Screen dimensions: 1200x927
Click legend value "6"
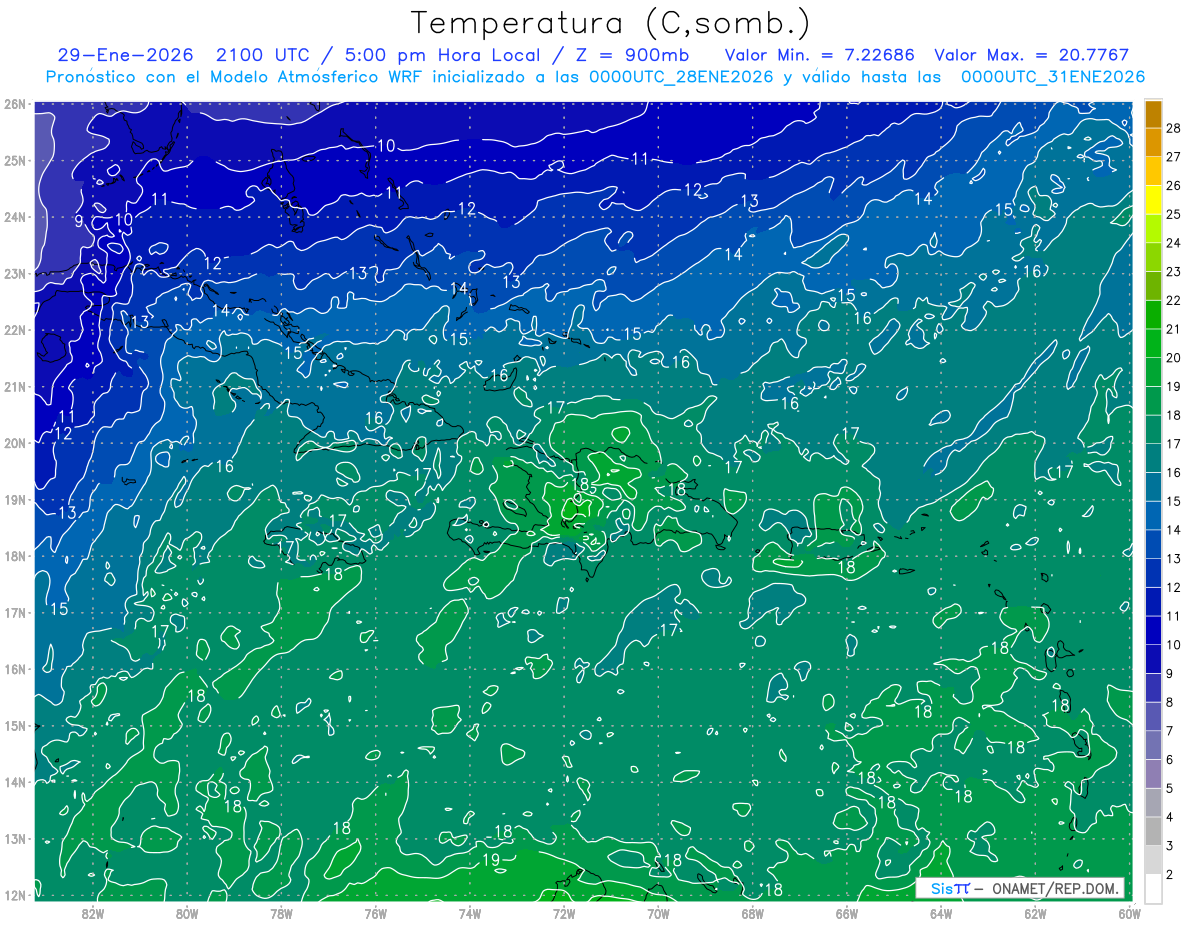[x=1170, y=760]
